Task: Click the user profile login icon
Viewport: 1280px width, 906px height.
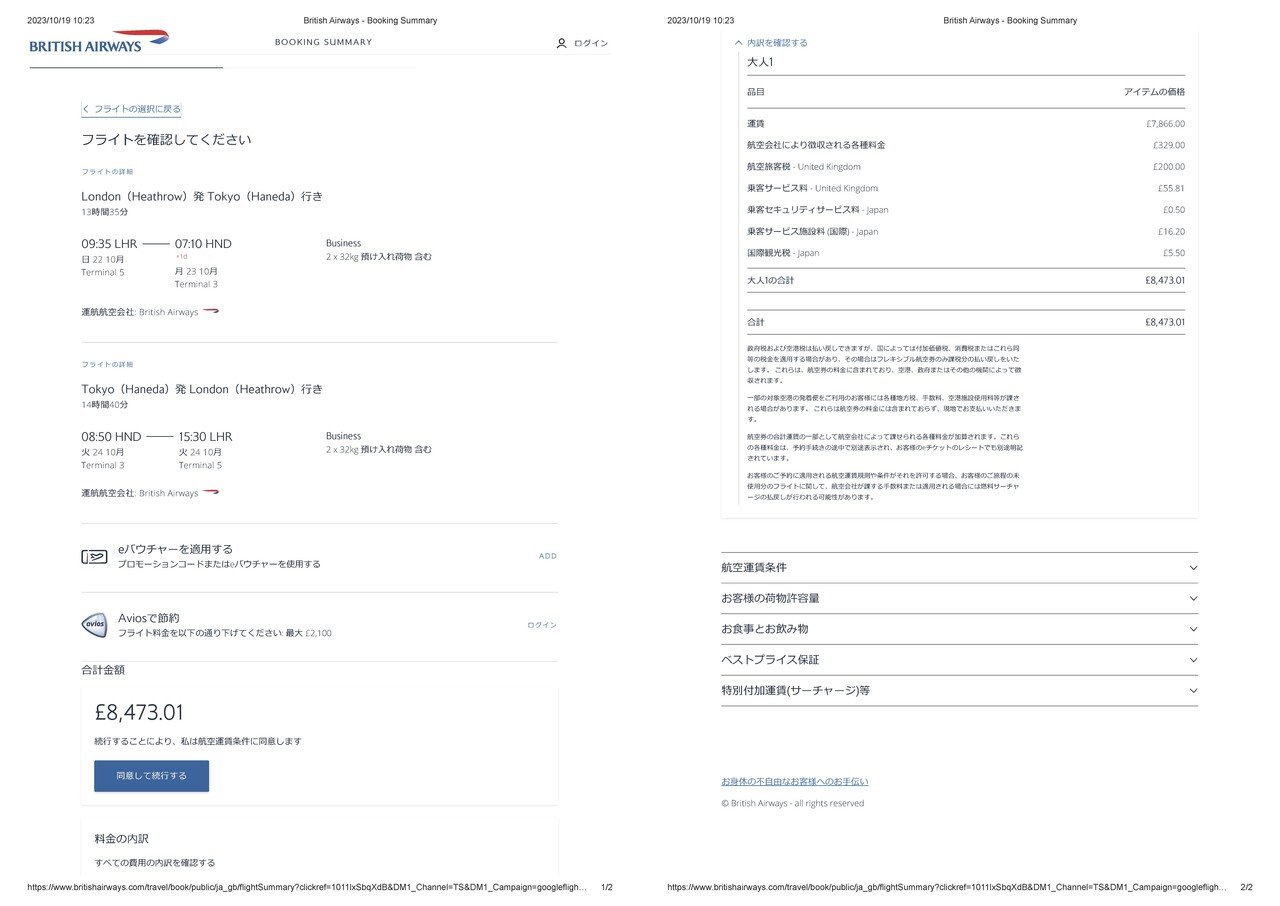Action: (561, 43)
